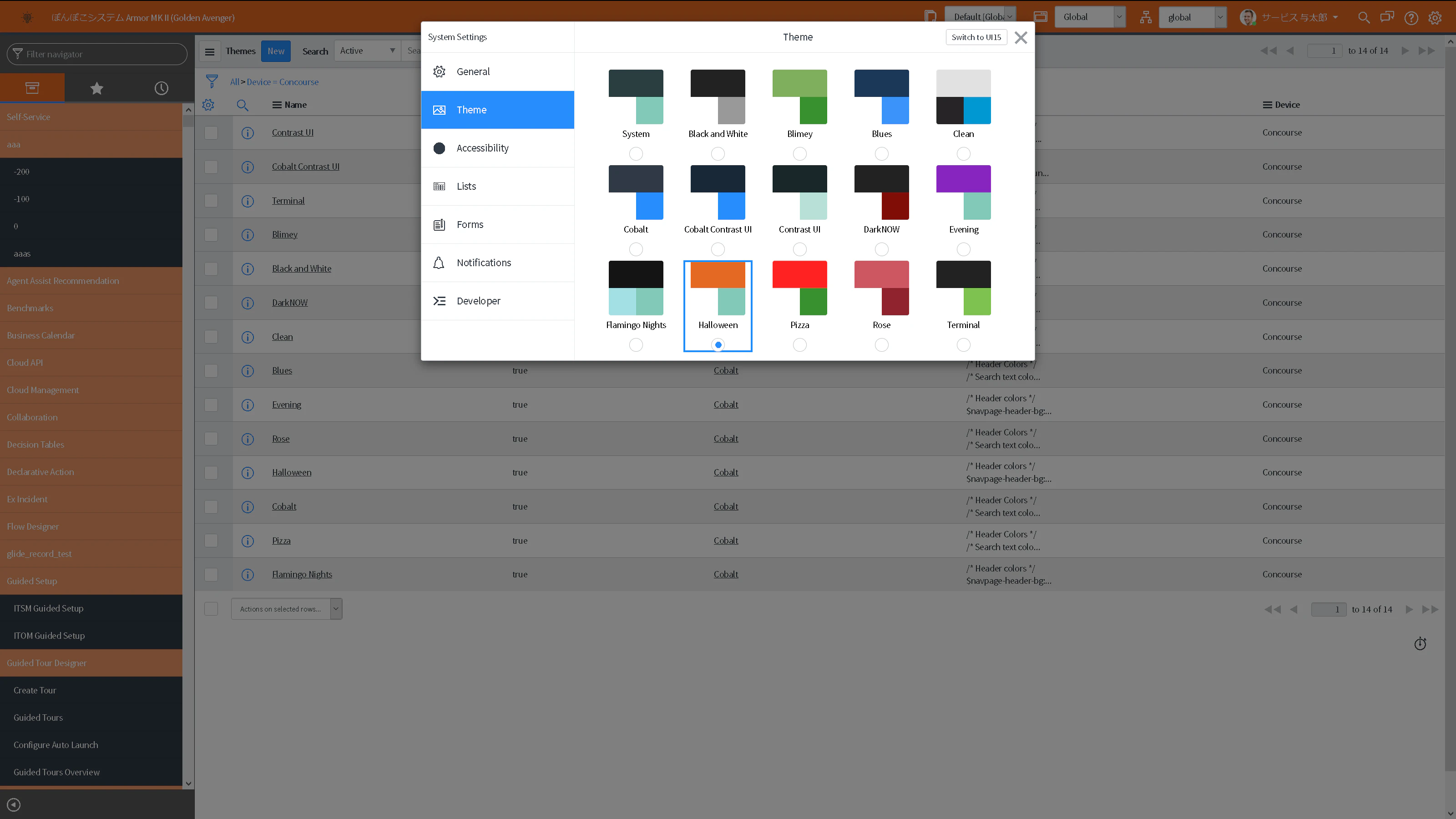
Task: Switch to the Developer settings tab
Action: click(497, 301)
